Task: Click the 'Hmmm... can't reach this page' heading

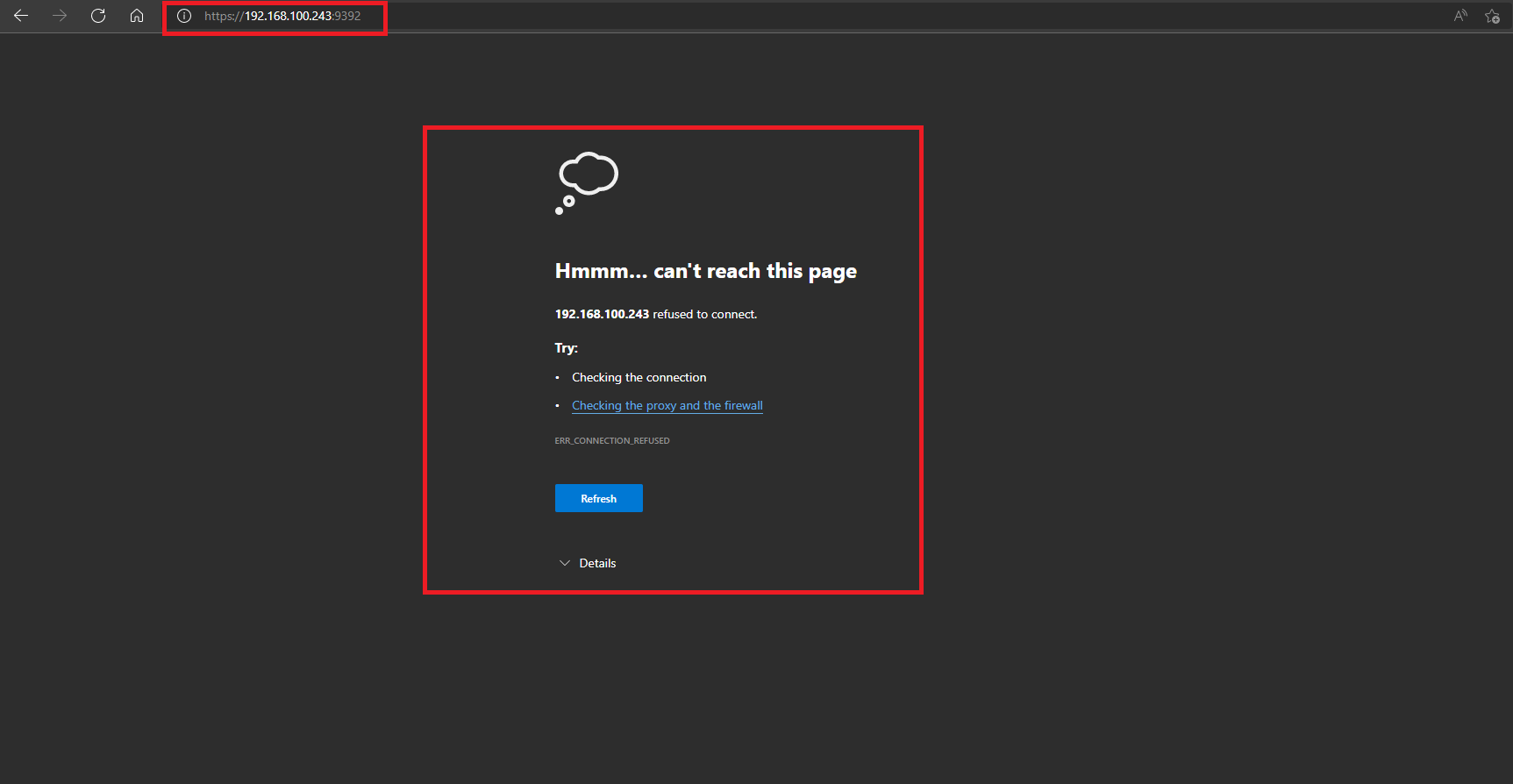Action: pos(705,271)
